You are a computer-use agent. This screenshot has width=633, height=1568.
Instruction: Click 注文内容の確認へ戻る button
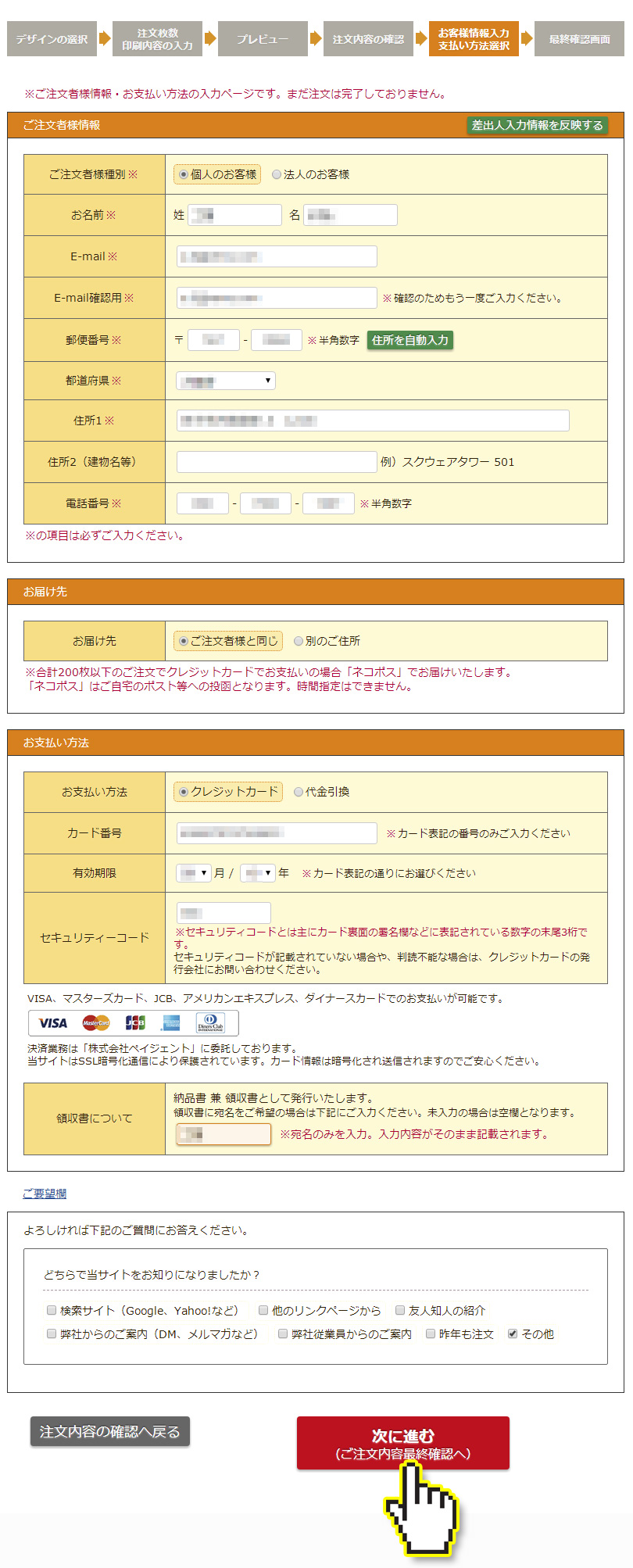110,1432
